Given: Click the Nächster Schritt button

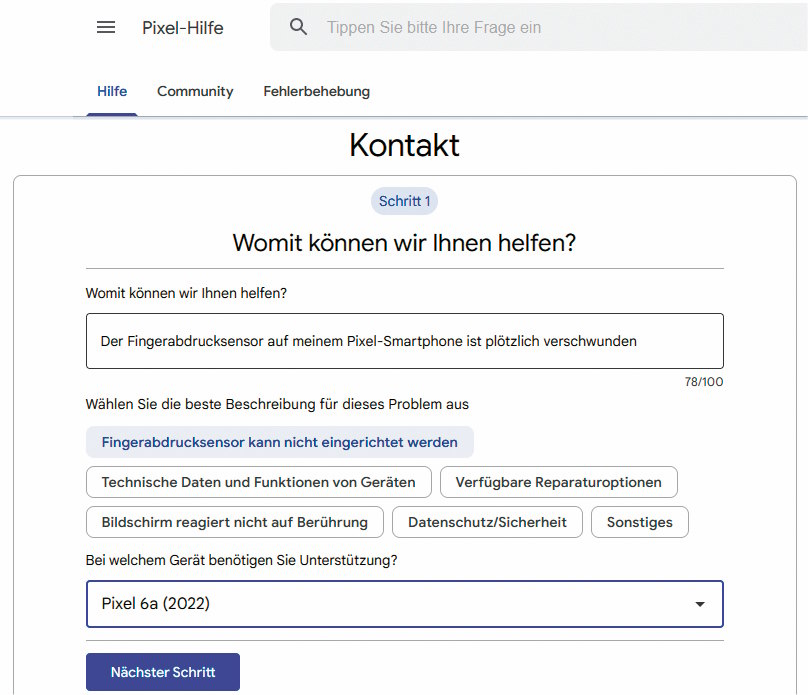Looking at the screenshot, I should point(162,672).
